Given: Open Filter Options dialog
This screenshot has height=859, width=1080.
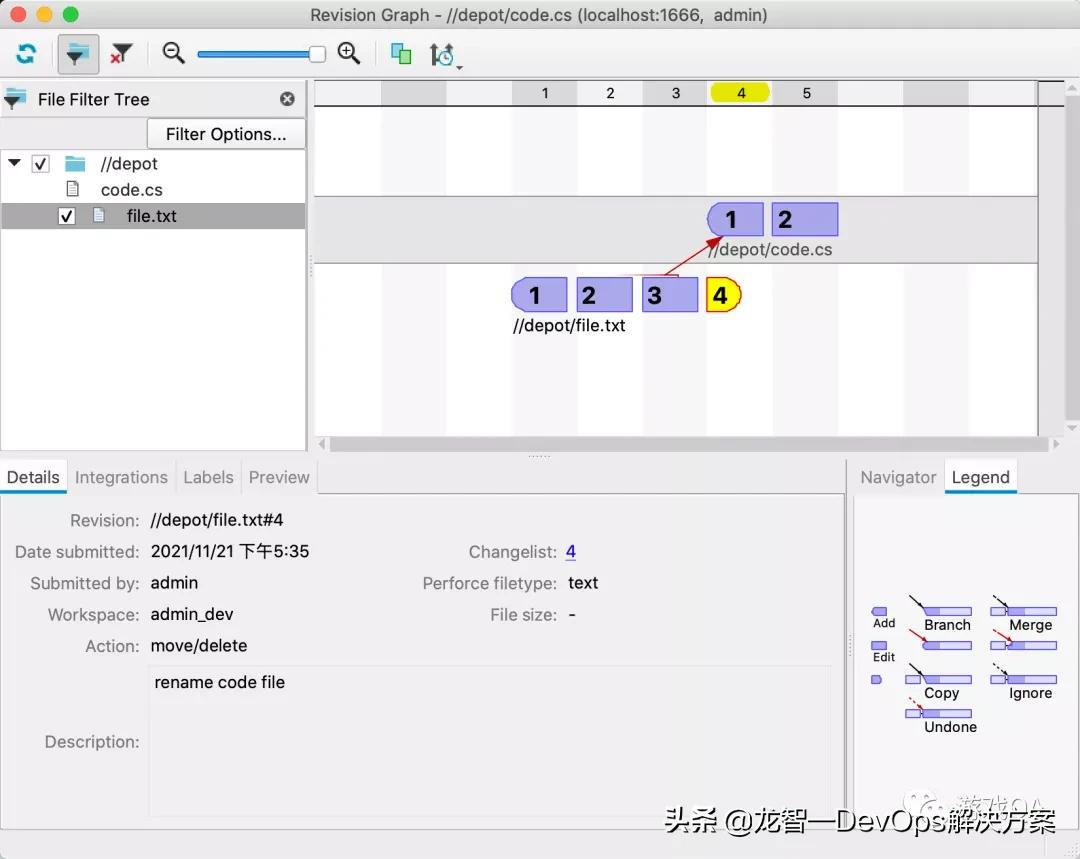Looking at the screenshot, I should (226, 133).
